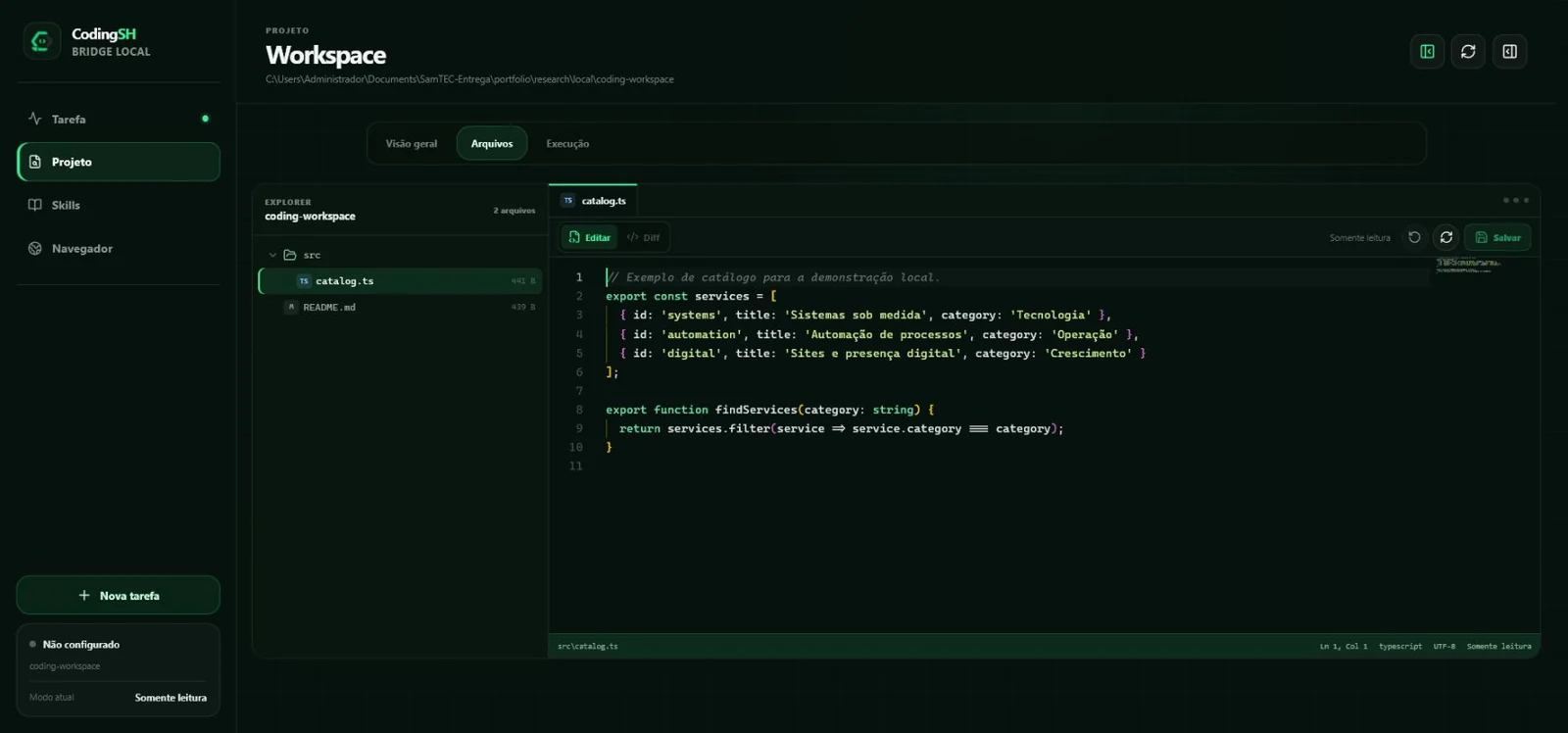Place cursor in the findServices function line

tap(769, 410)
